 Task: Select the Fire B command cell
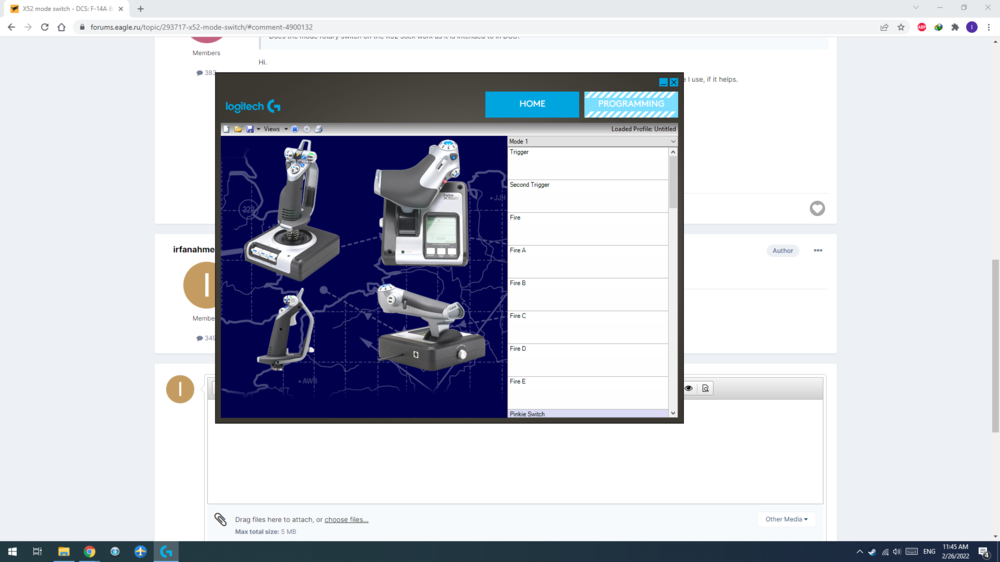(587, 294)
